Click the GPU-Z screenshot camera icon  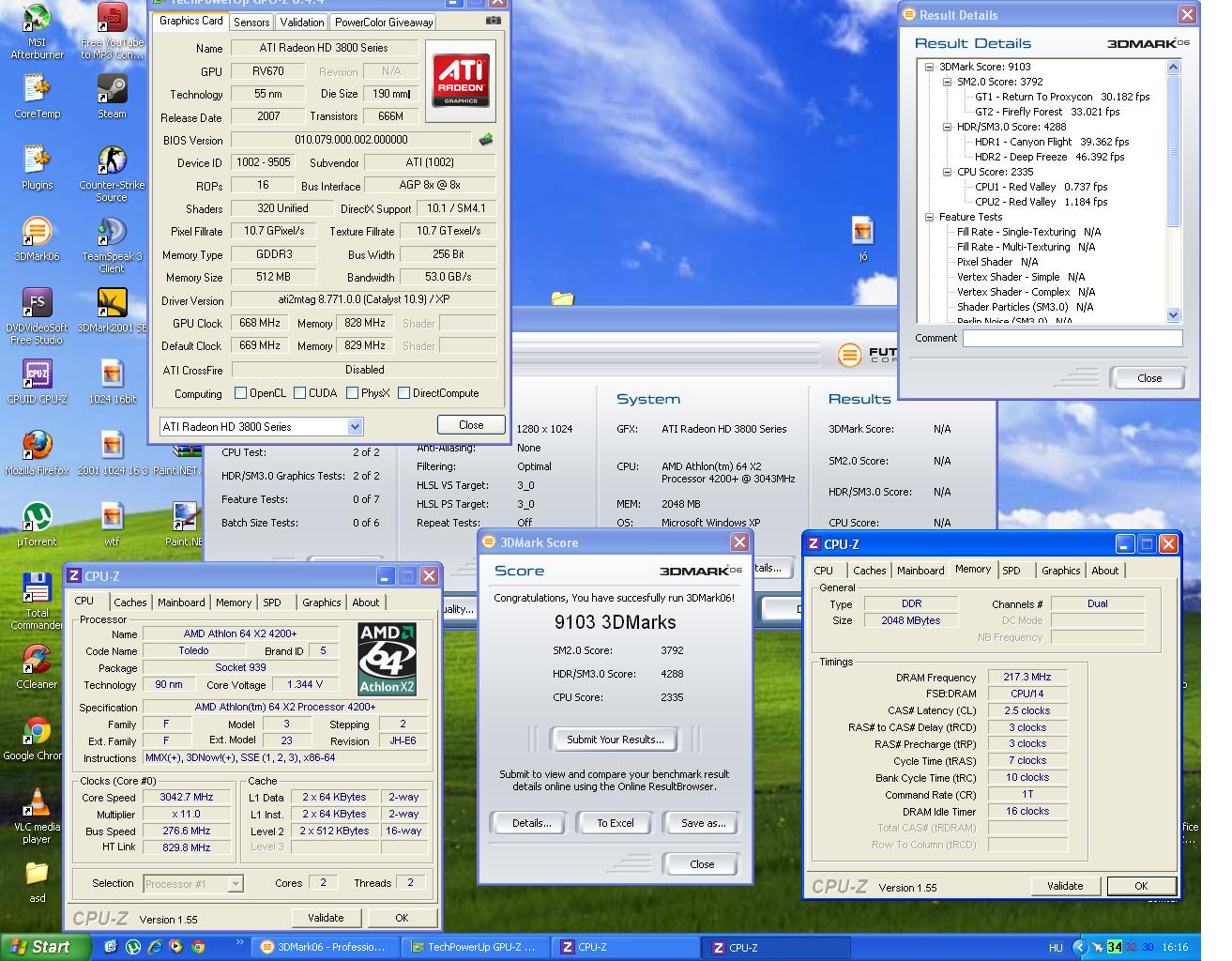(494, 21)
